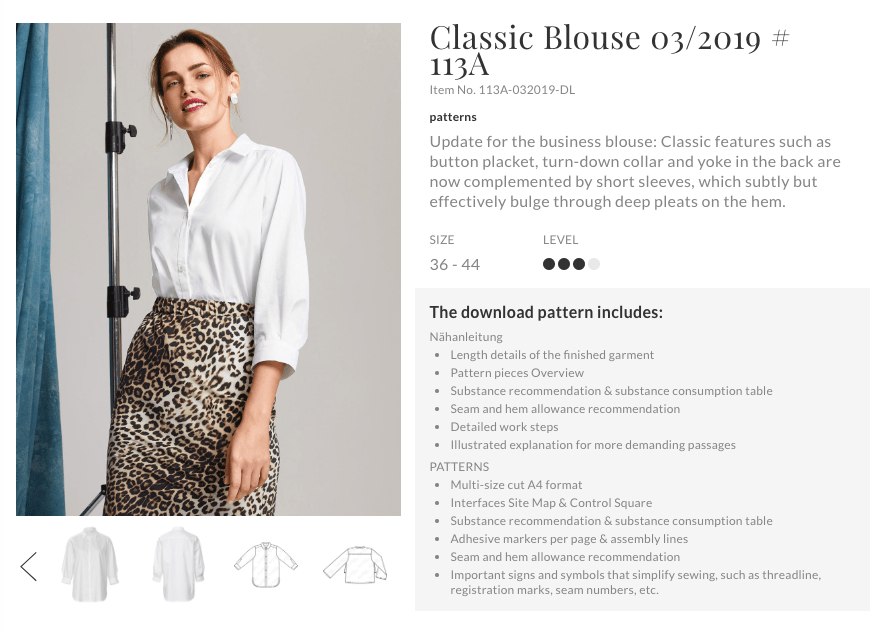Image resolution: width=887 pixels, height=631 pixels.
Task: Click the item number 113A-032019-DL
Action: pyautogui.click(x=502, y=90)
